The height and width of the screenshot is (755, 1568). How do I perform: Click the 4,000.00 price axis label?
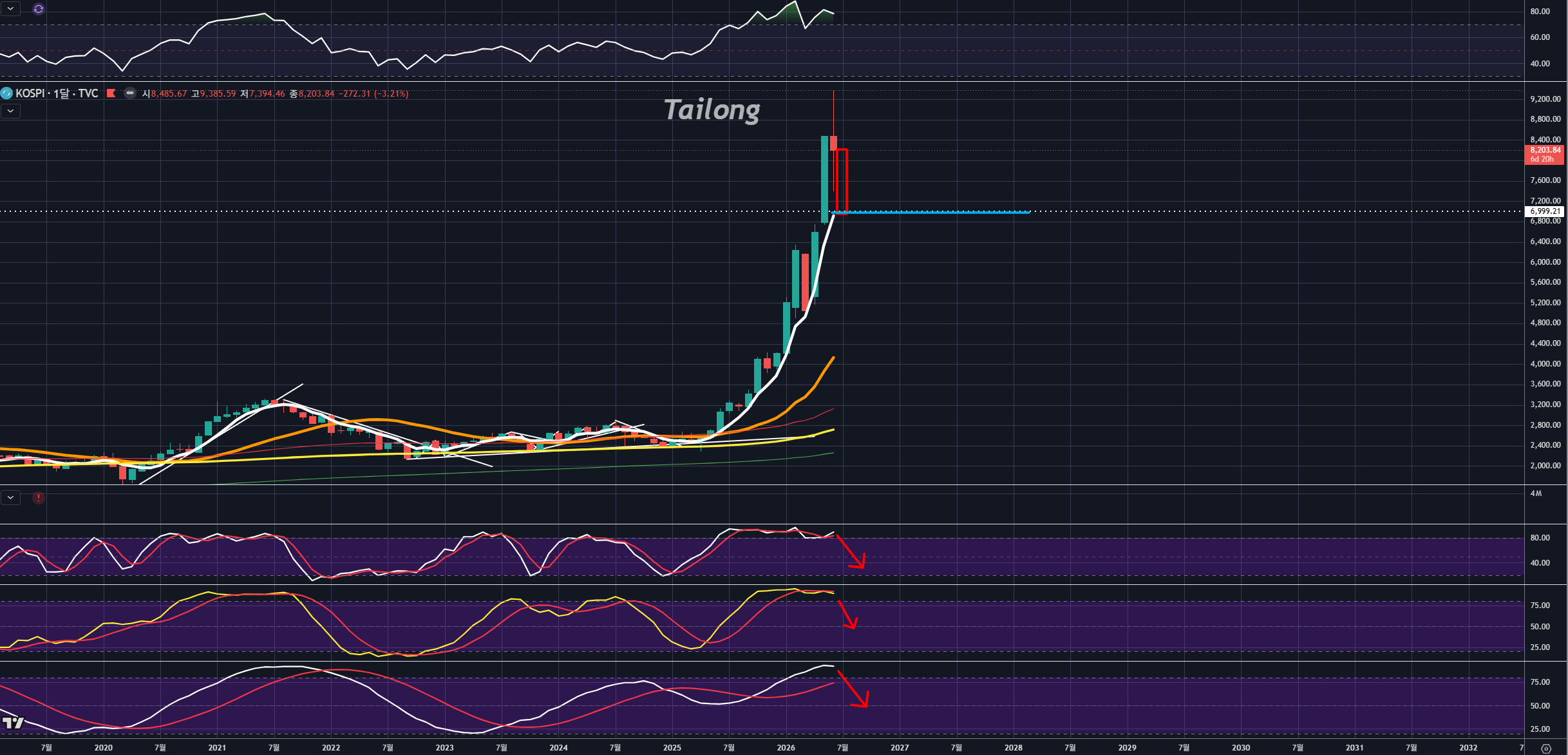tap(1545, 364)
